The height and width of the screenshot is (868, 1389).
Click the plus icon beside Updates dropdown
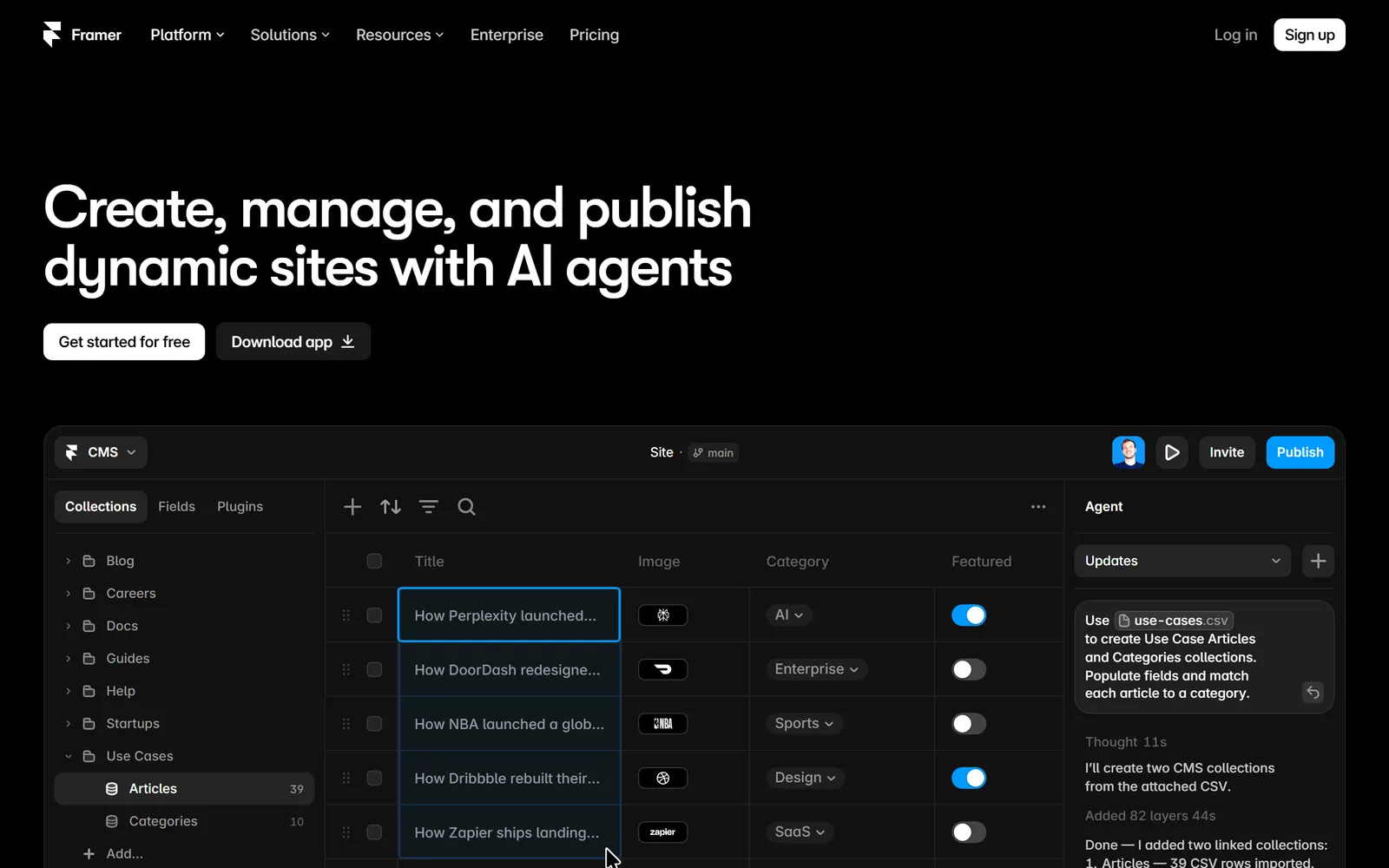coord(1318,561)
